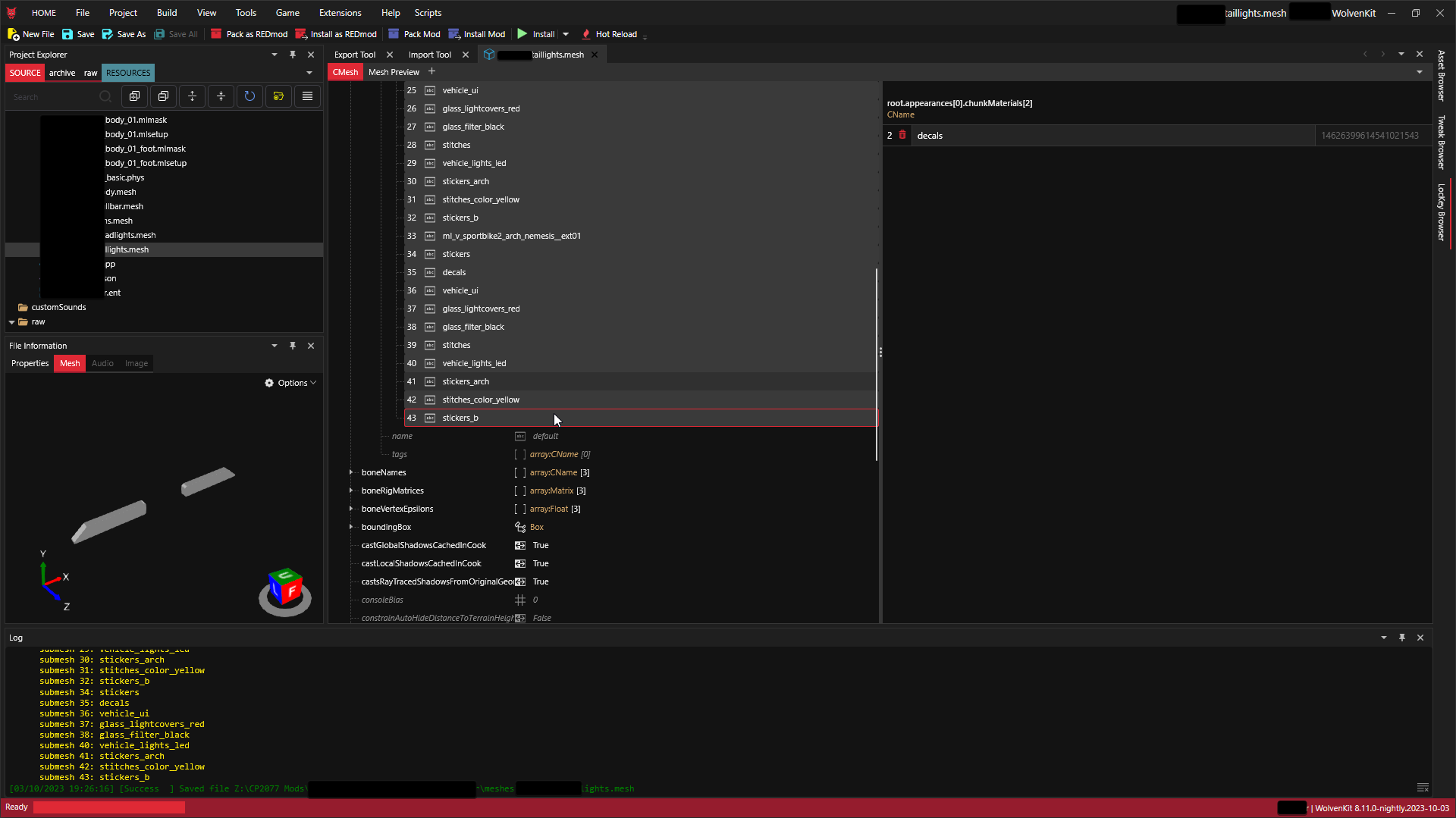Click the Save As button
The image size is (1456, 818).
coord(124,34)
